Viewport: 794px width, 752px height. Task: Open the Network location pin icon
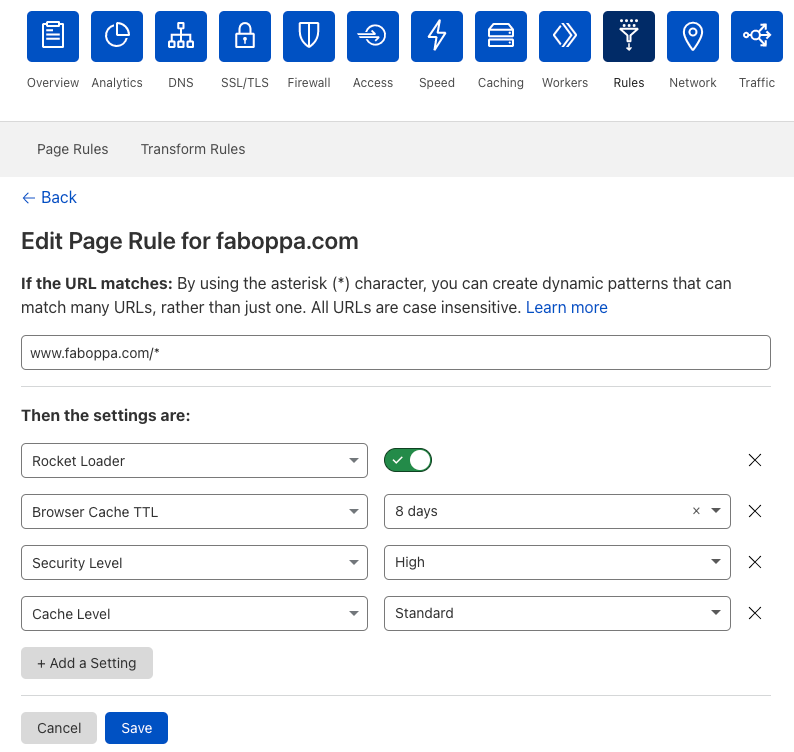point(693,36)
